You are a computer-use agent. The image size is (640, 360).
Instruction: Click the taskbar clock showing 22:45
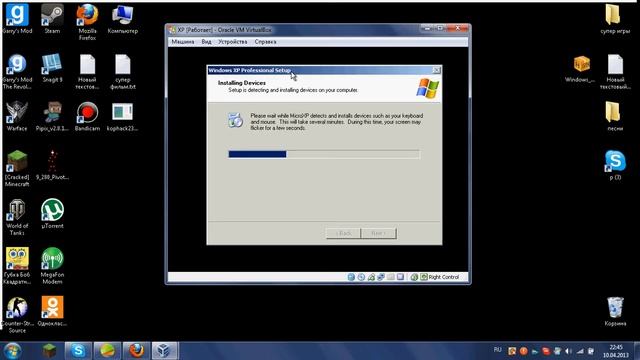[x=616, y=351]
